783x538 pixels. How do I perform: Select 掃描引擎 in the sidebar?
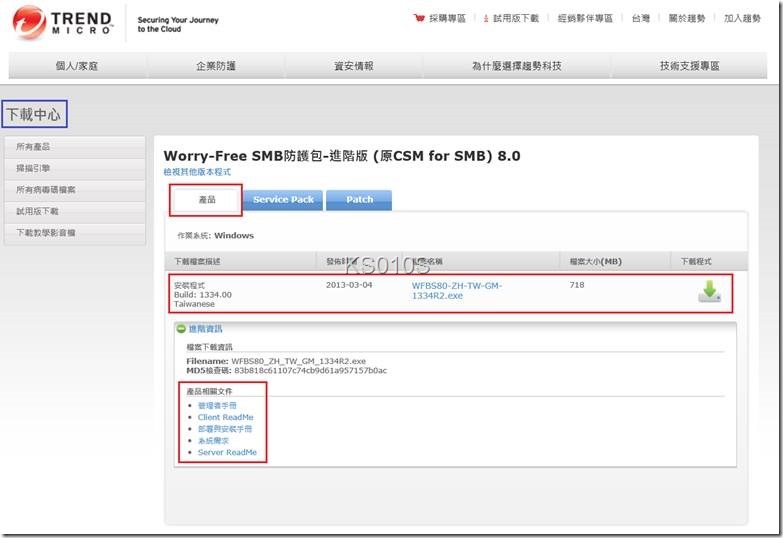(74, 168)
